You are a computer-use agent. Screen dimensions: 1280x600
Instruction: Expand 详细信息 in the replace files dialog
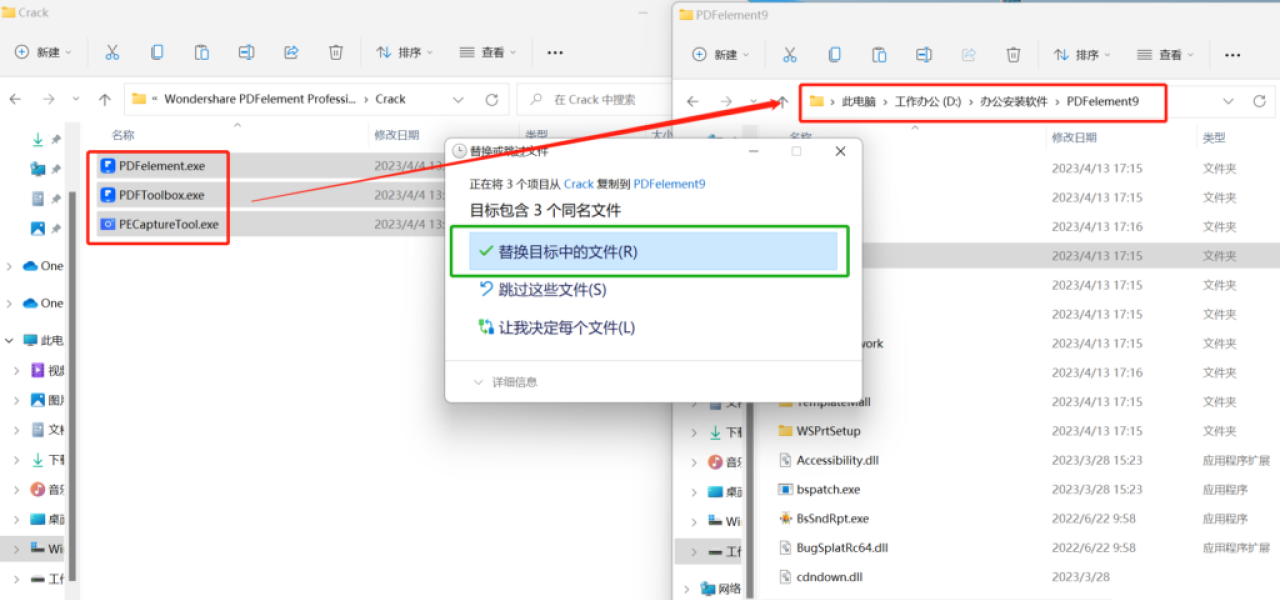pos(505,382)
